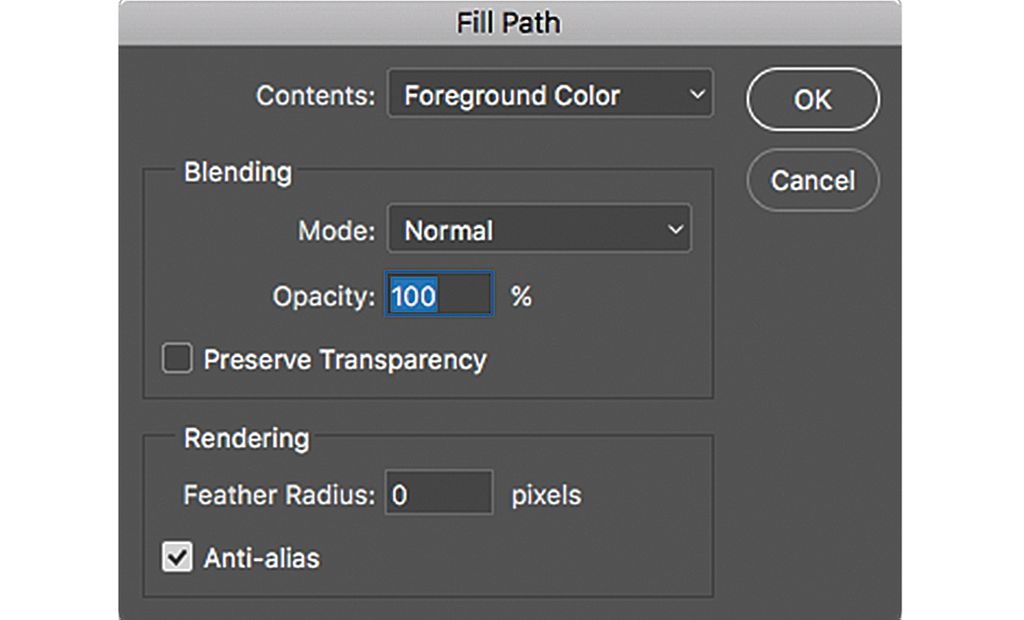Click the Preserve Transparency checkbox

pos(176,358)
